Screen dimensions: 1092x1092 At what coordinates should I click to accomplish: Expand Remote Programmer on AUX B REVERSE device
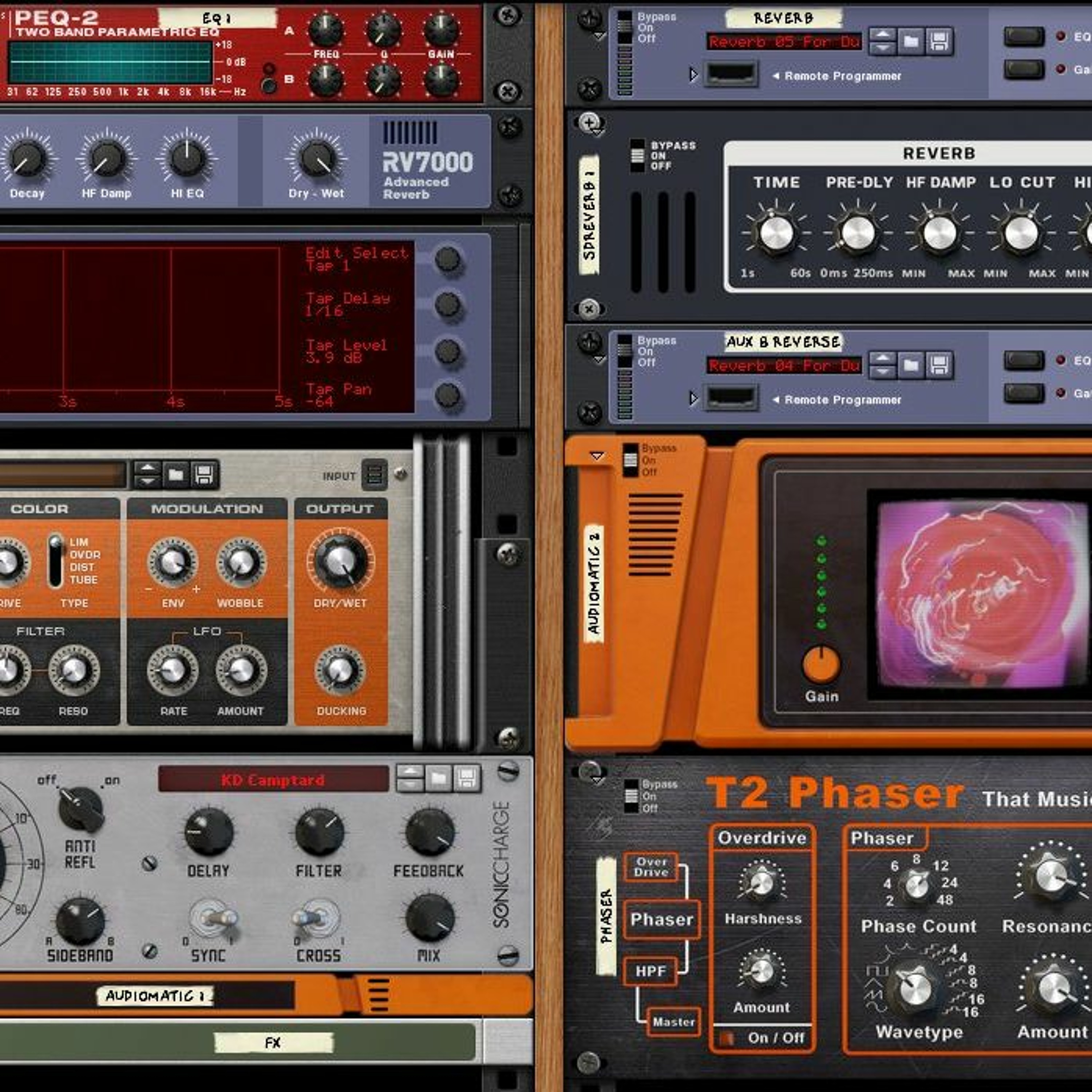[693, 399]
